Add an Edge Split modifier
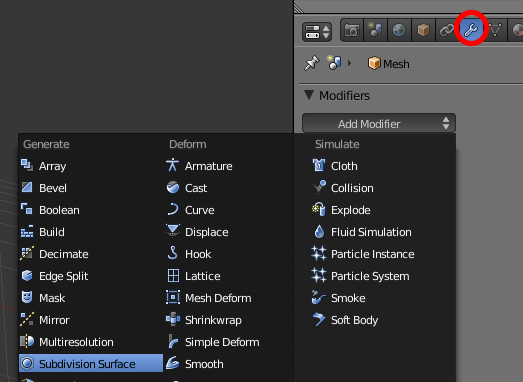 click(91, 276)
